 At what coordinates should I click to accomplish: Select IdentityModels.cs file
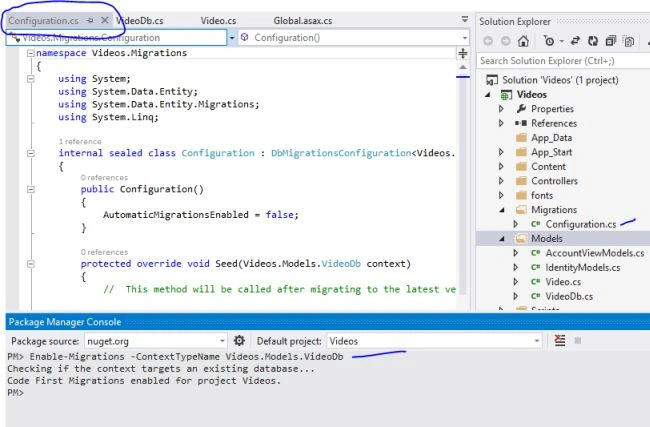(582, 268)
